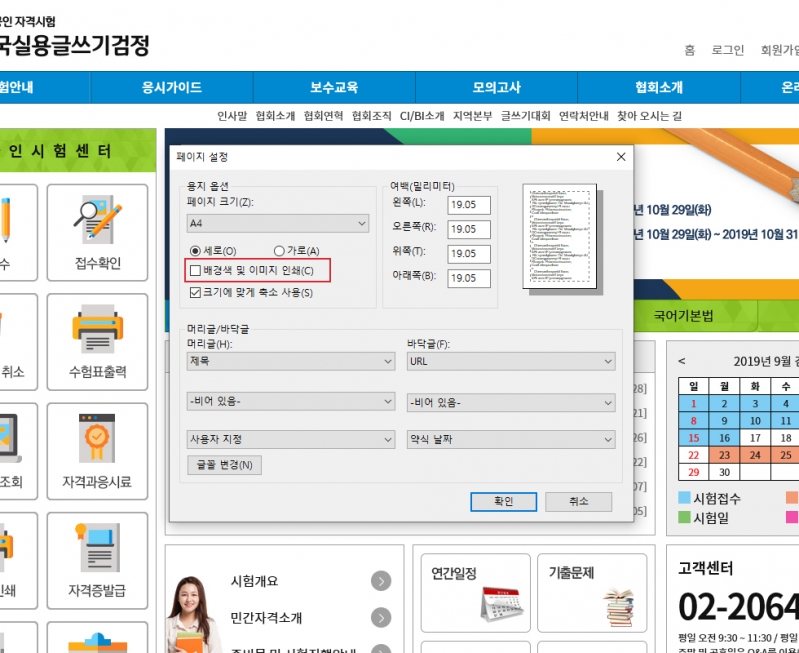Click the 아래쪽 margin input field

click(469, 278)
